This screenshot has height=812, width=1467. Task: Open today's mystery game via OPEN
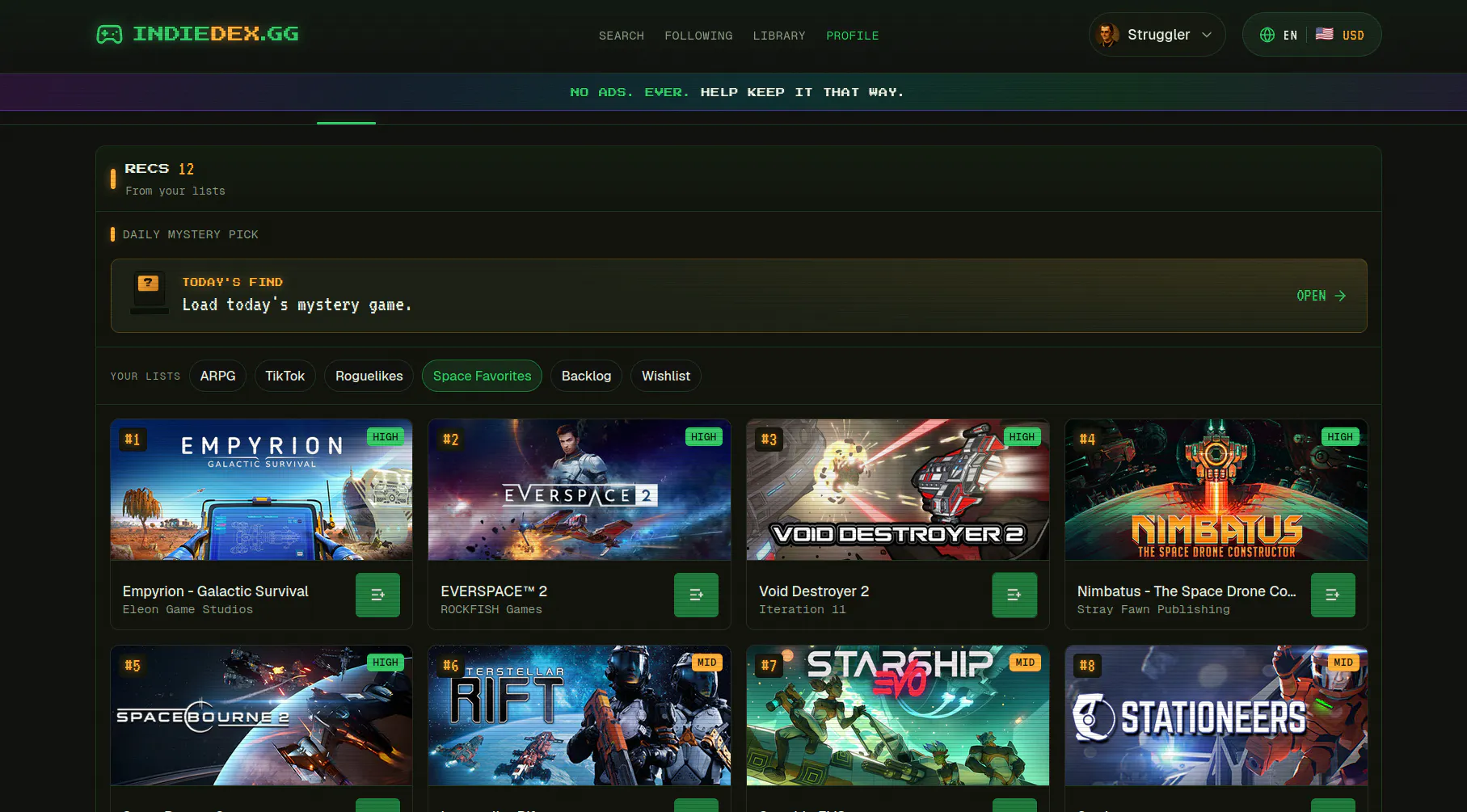point(1321,296)
